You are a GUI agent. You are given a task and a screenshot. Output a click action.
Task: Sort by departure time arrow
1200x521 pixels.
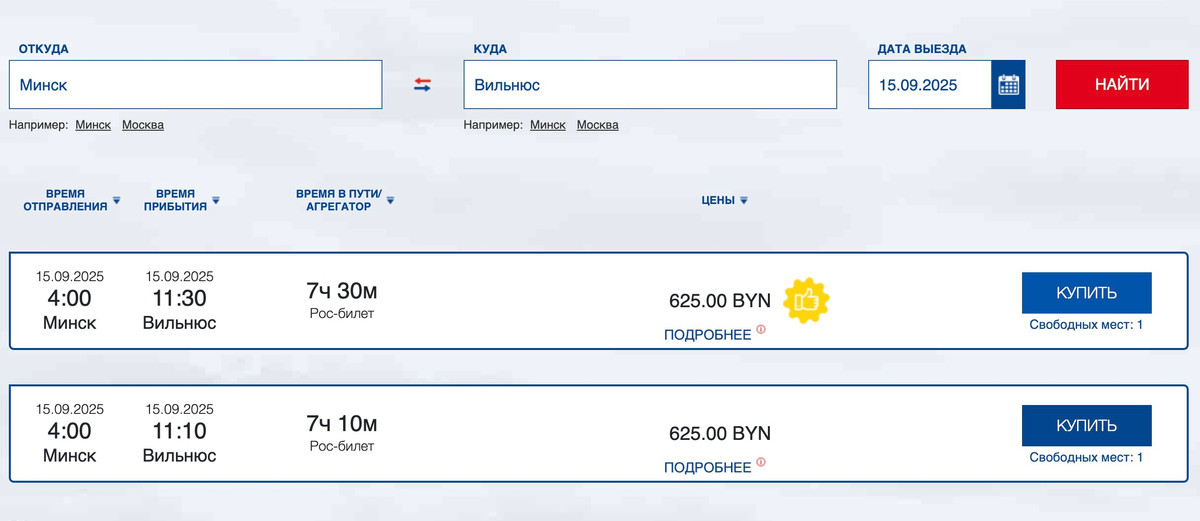click(x=116, y=200)
